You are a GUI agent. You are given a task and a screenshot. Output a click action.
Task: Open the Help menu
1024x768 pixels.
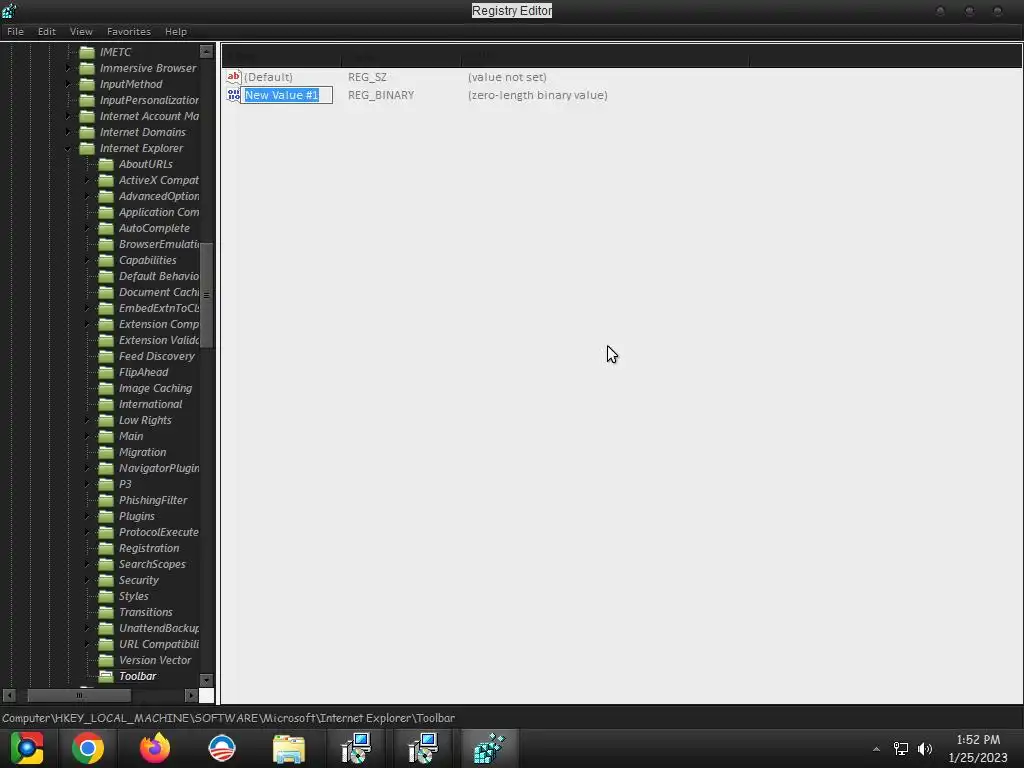pos(176,31)
